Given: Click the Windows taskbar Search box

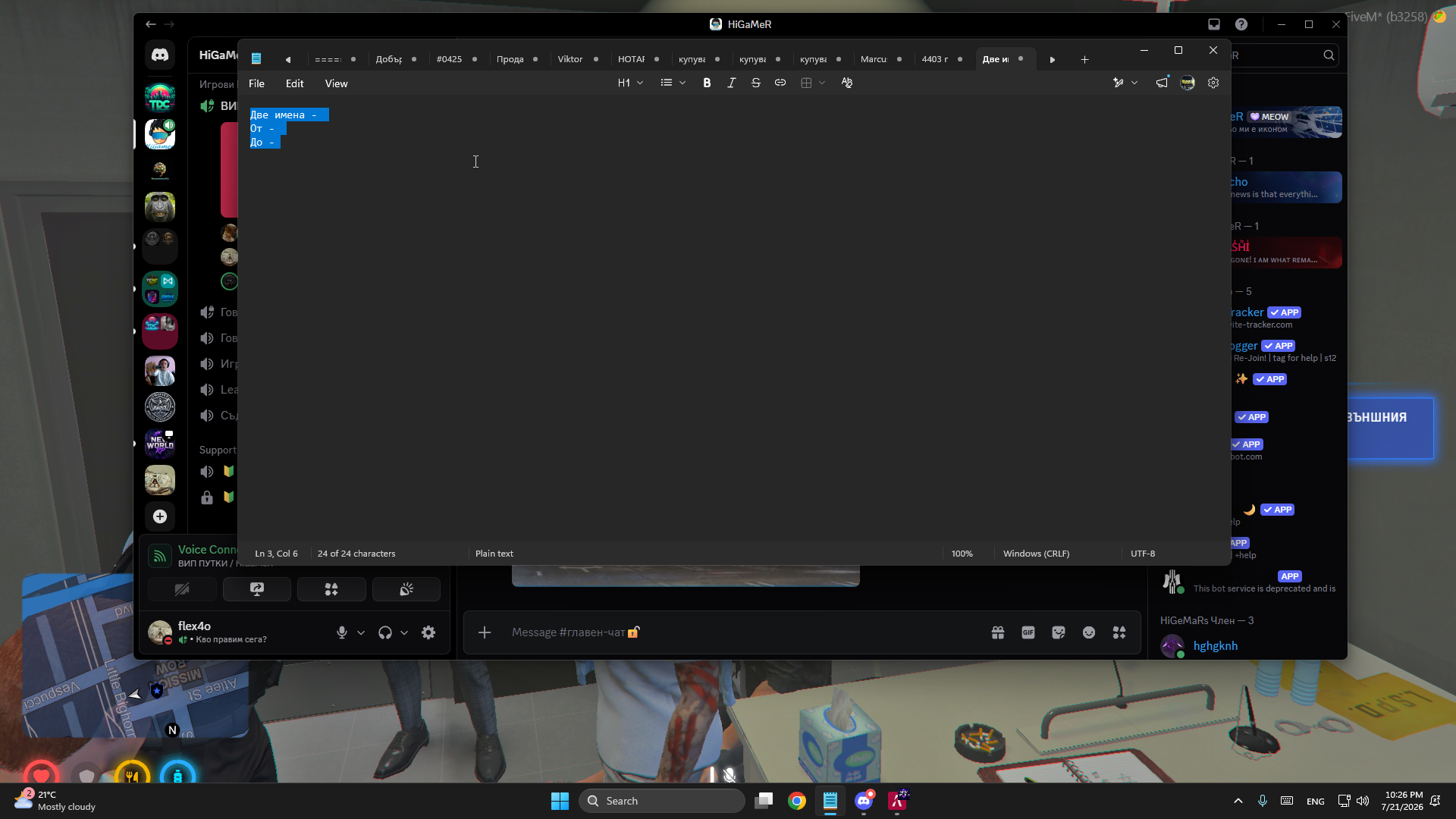Looking at the screenshot, I should (661, 801).
